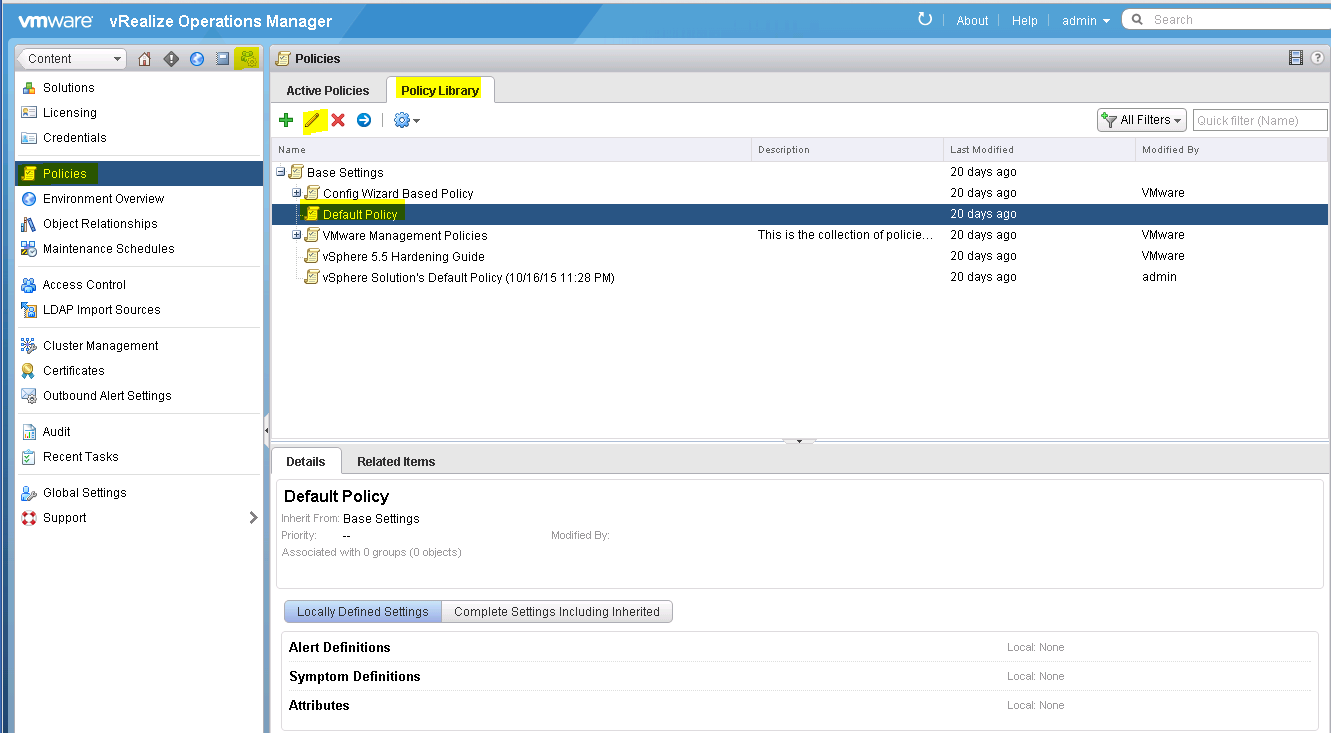Open the gear actions dropdown
The height and width of the screenshot is (733, 1331).
pos(406,120)
